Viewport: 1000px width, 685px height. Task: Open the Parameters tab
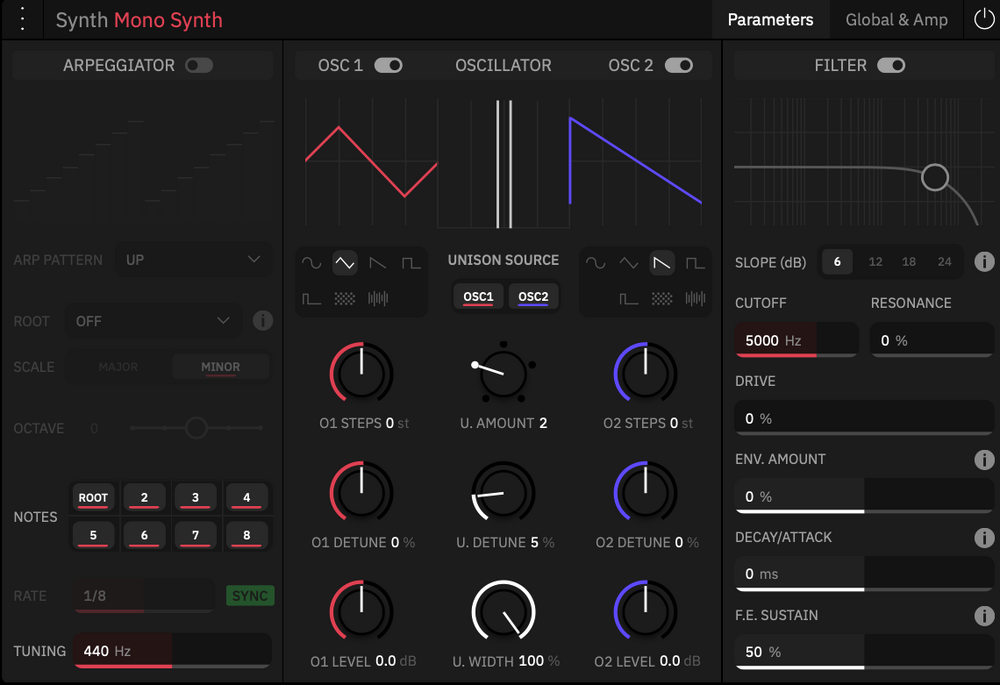click(x=770, y=20)
